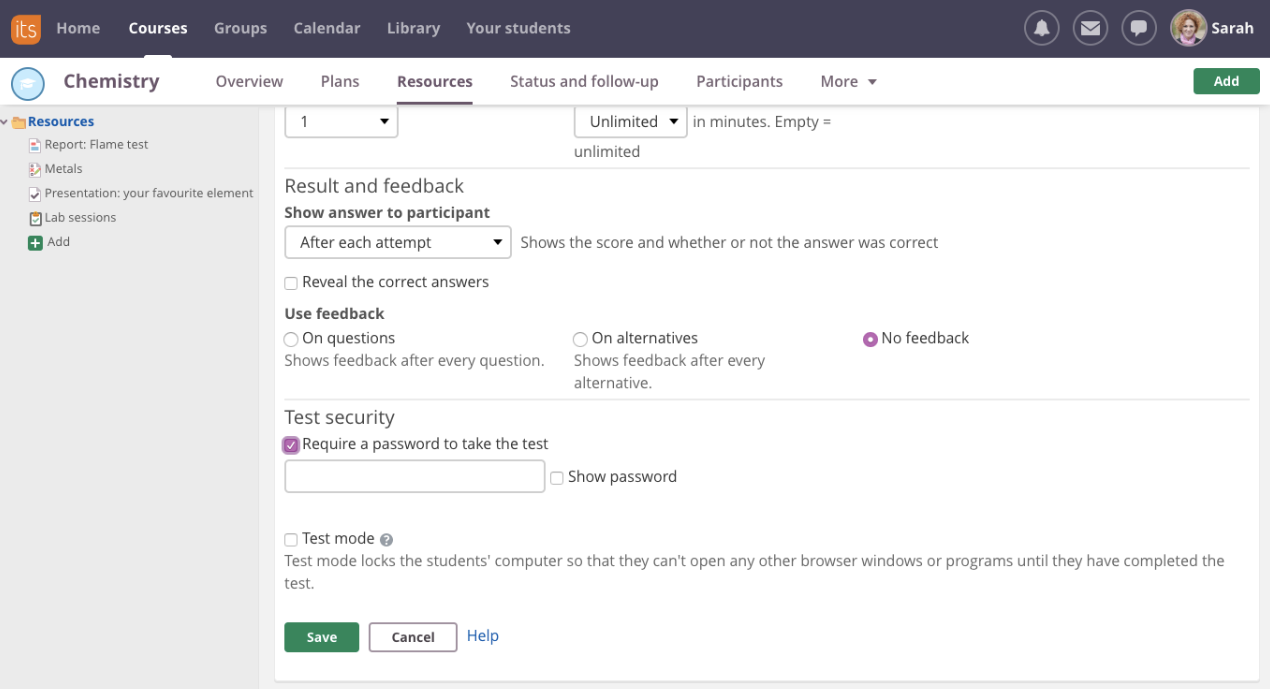Open the notifications bell icon

[x=1041, y=28]
